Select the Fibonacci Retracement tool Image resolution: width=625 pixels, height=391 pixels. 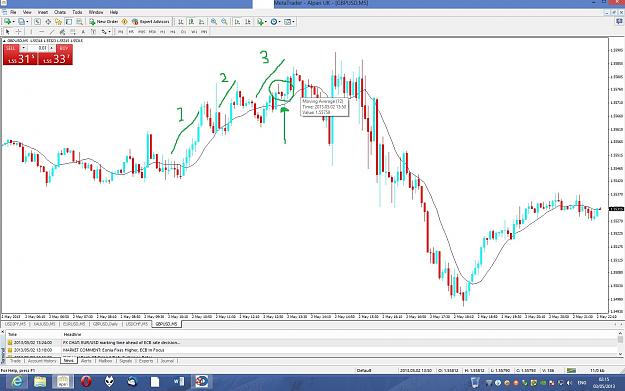point(73,31)
